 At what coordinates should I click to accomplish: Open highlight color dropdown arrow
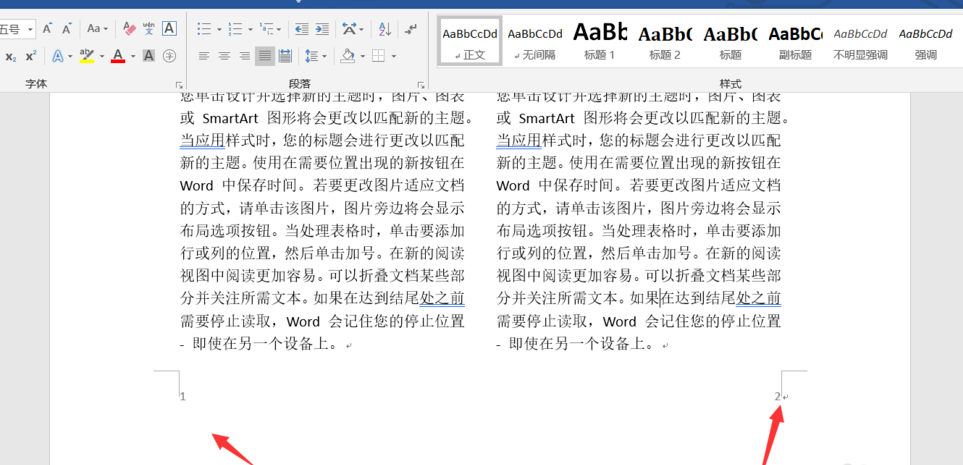click(x=102, y=57)
